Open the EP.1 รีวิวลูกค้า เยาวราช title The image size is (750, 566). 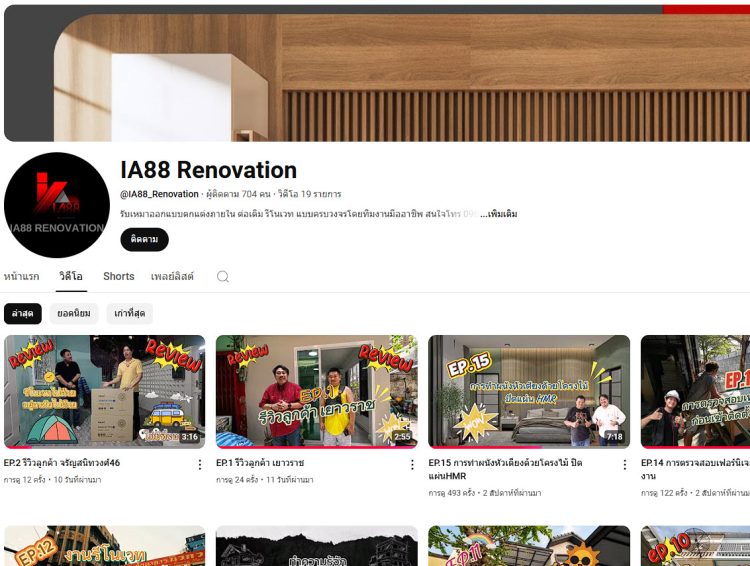[x=260, y=463]
